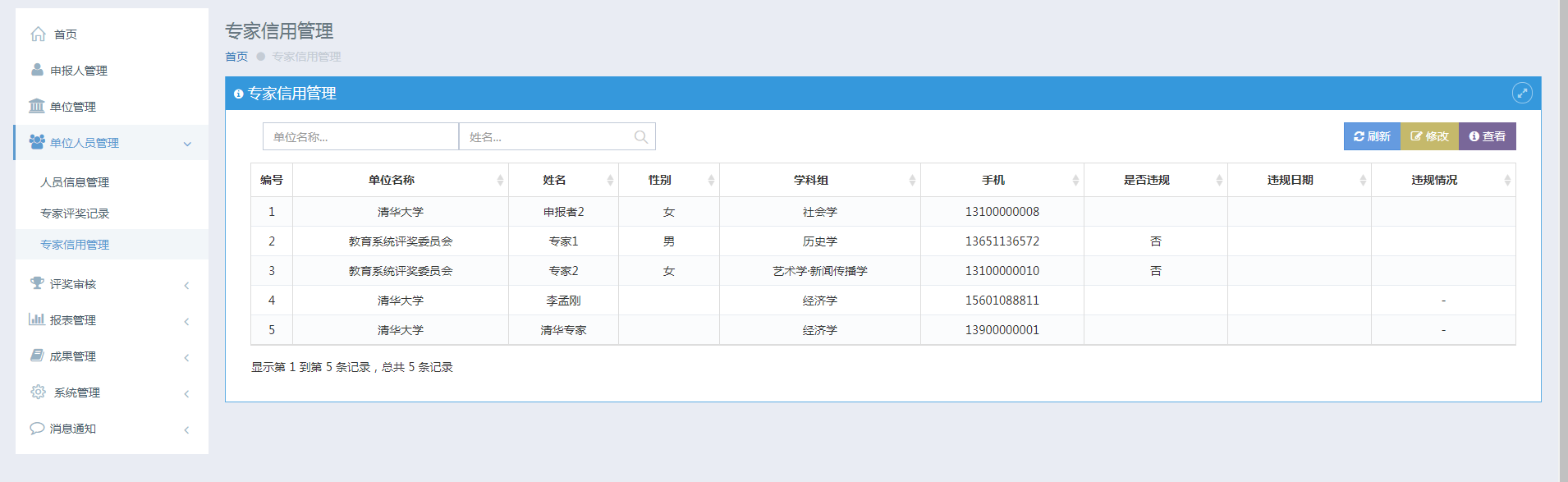Focus the 单位名称 search field
This screenshot has height=482, width=1568.
(360, 136)
